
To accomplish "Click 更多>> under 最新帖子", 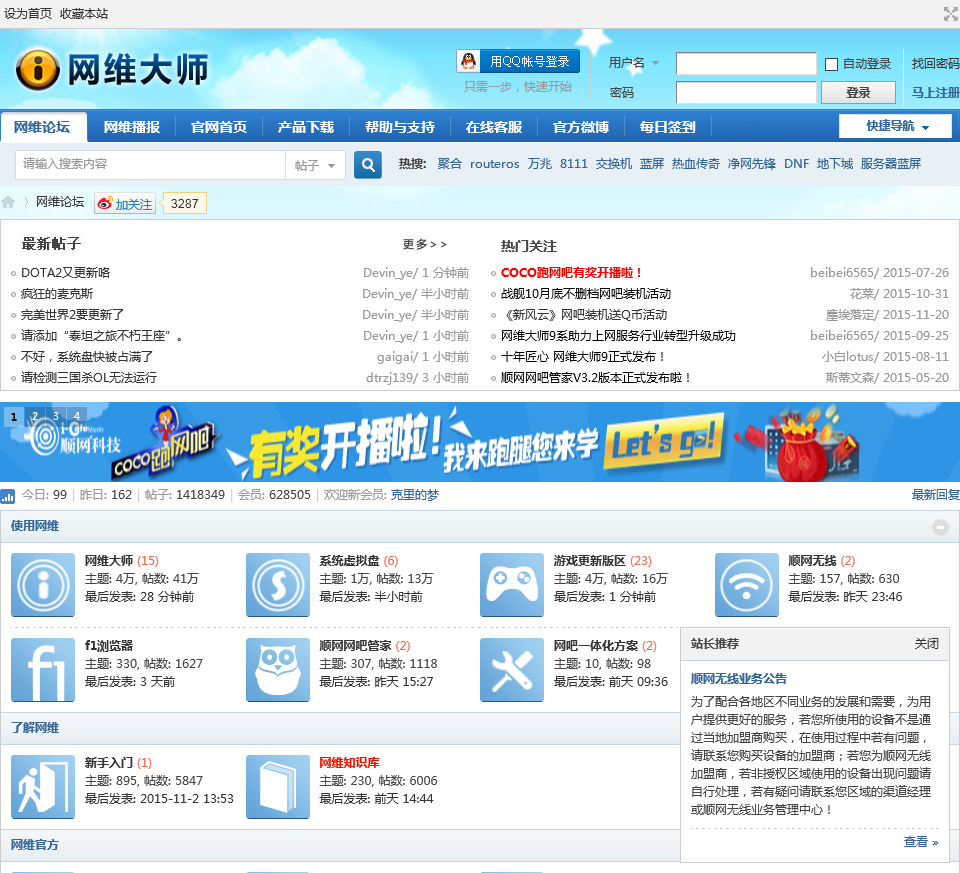I will pos(424,244).
